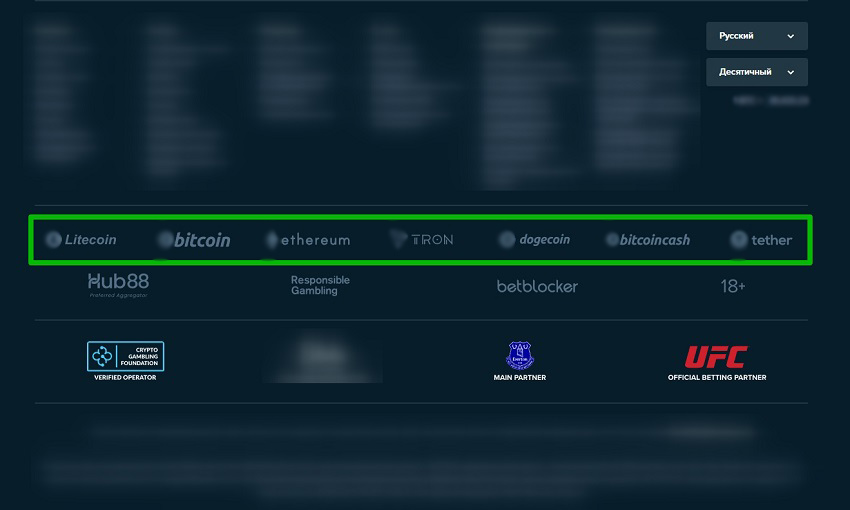
Task: Open the Десятичный odds format dropdown
Action: click(757, 72)
